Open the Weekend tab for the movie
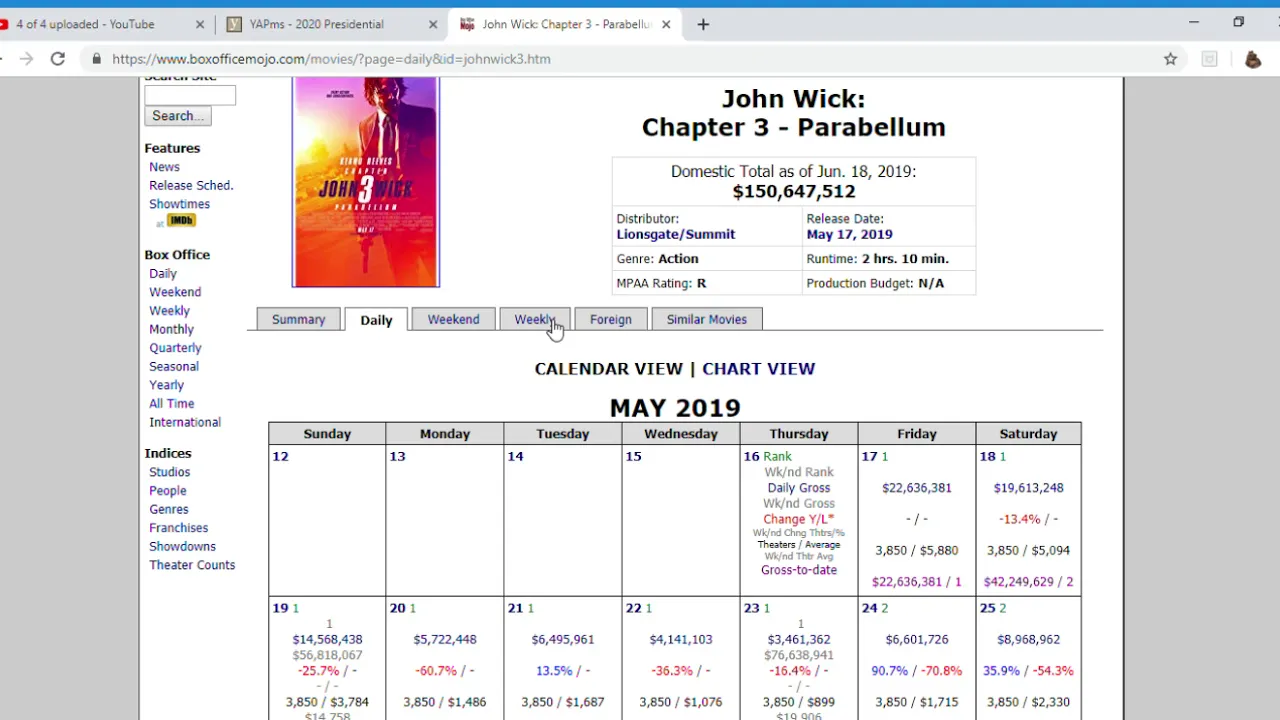Screen dimensions: 1280x720 pos(453,319)
